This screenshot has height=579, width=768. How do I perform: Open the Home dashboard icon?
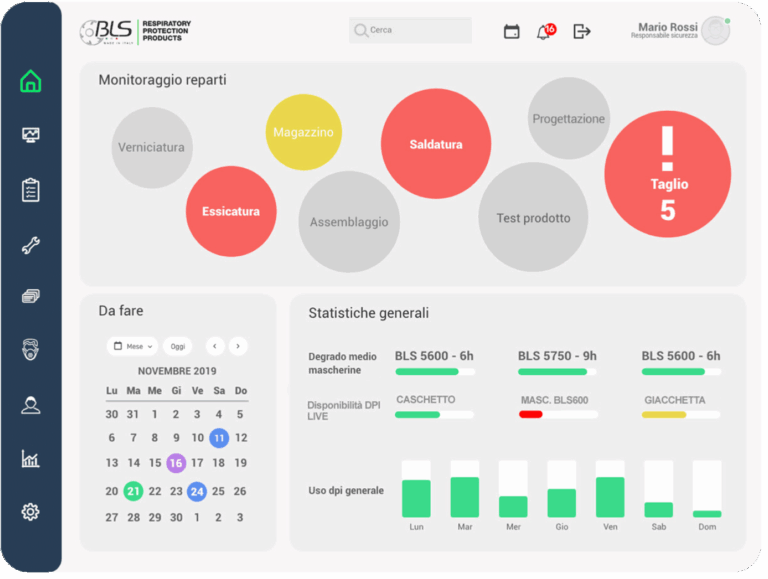[x=31, y=81]
